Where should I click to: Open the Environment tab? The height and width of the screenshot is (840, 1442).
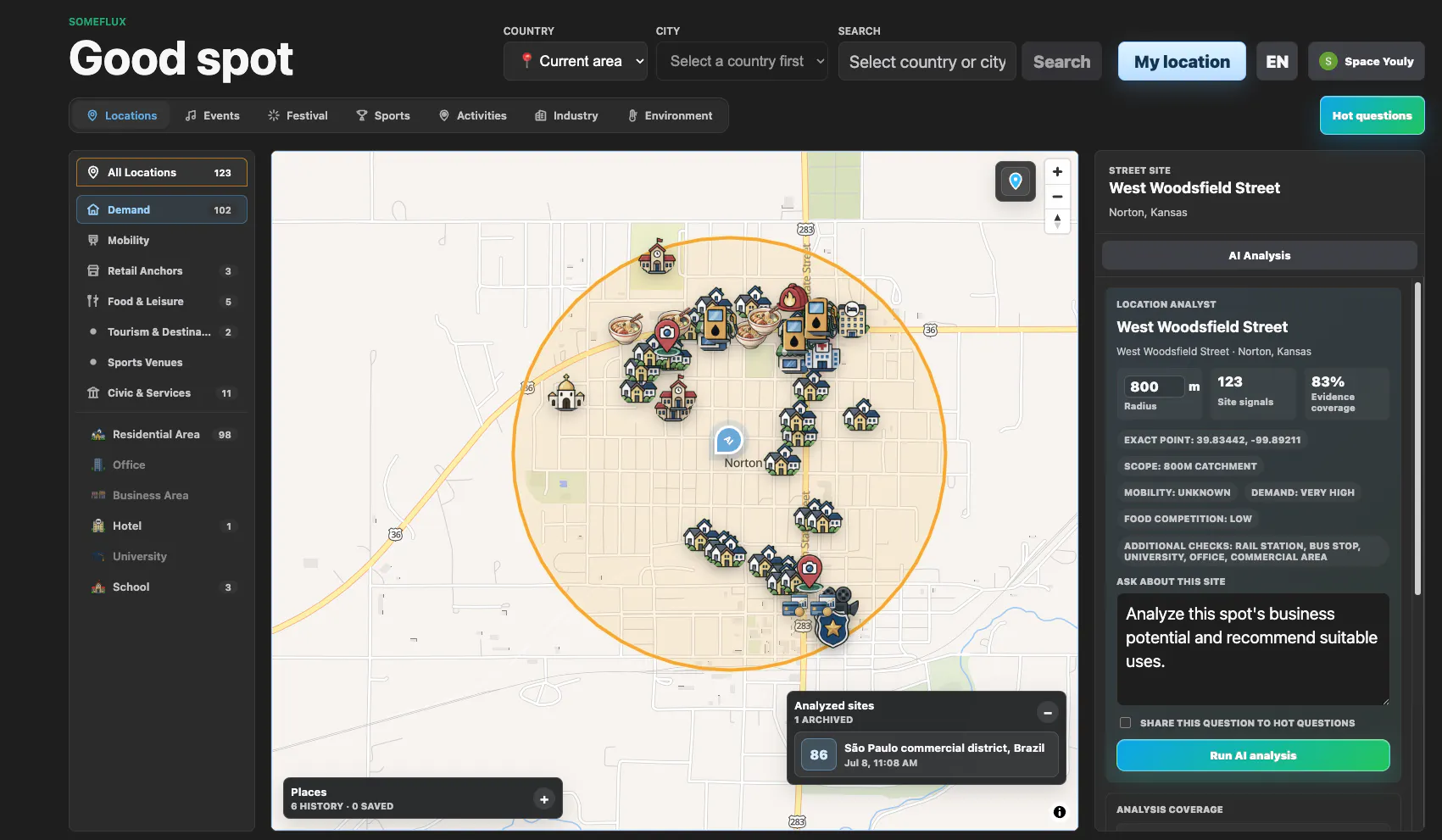(670, 115)
